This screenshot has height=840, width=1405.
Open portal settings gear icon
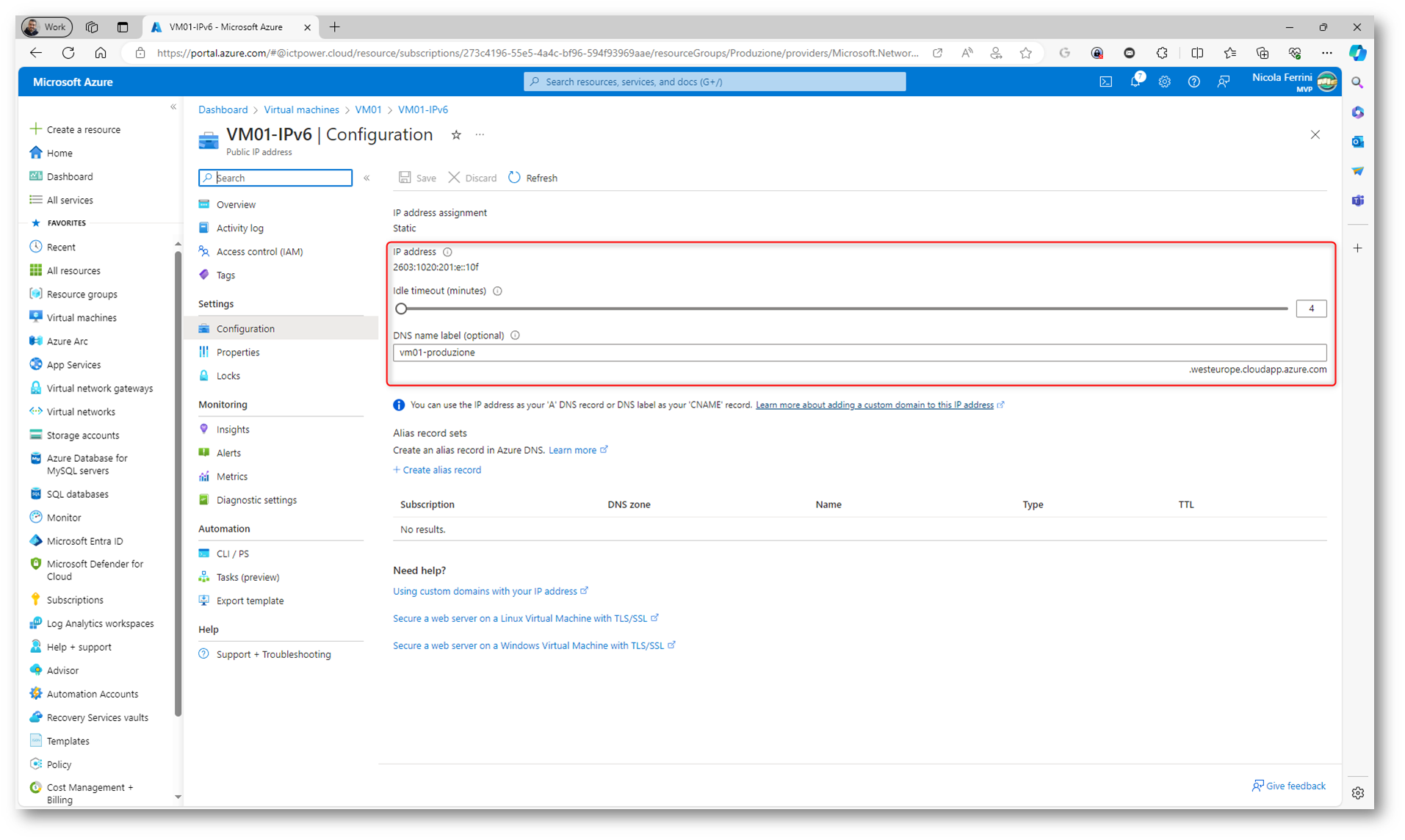1164,82
